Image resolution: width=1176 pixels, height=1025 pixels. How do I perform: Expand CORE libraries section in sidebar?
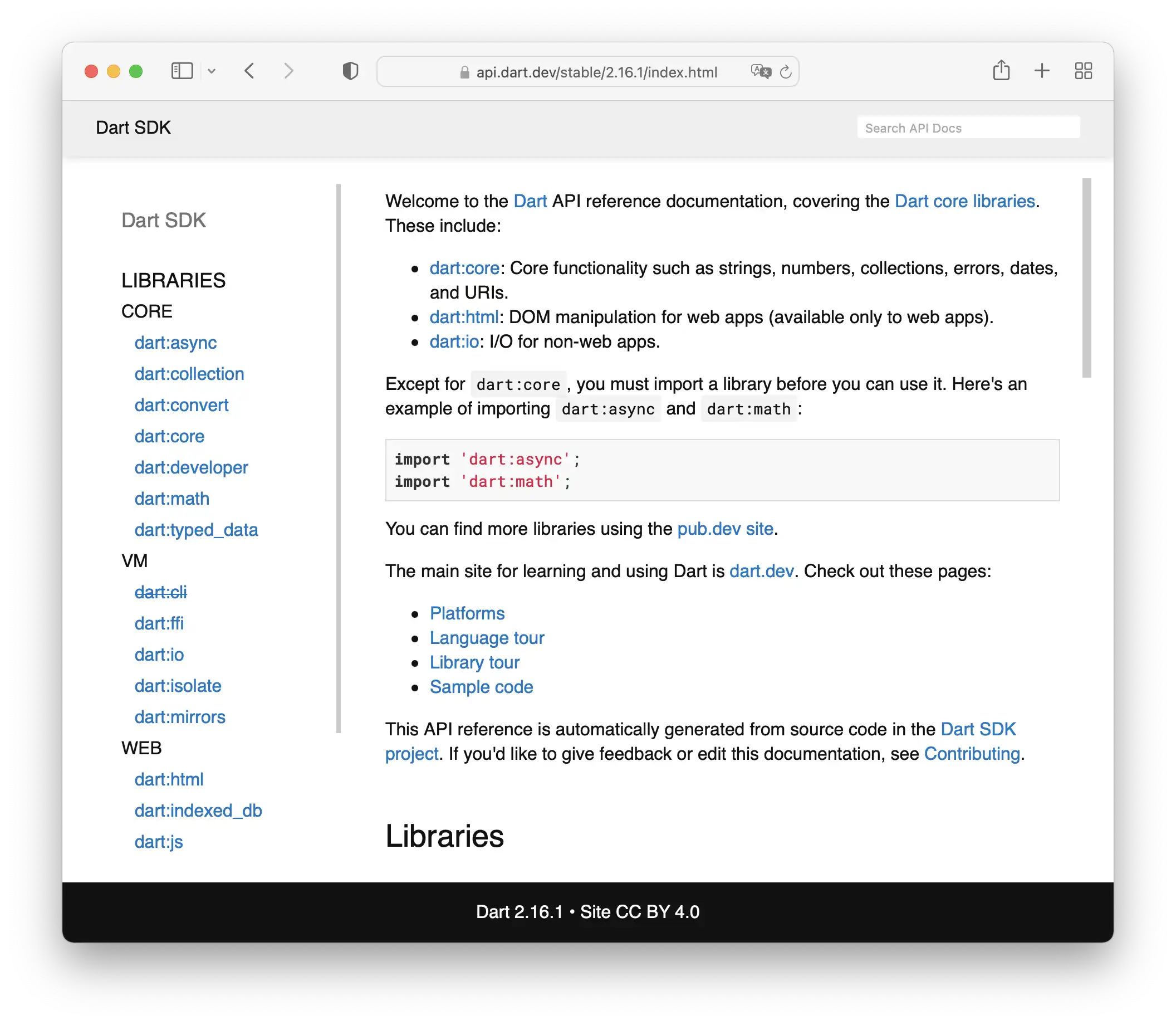pyautogui.click(x=147, y=311)
